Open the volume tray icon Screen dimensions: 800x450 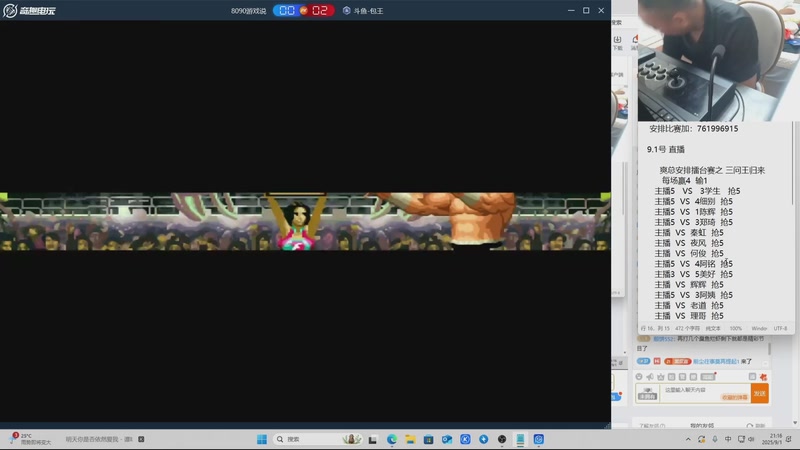tap(751, 439)
